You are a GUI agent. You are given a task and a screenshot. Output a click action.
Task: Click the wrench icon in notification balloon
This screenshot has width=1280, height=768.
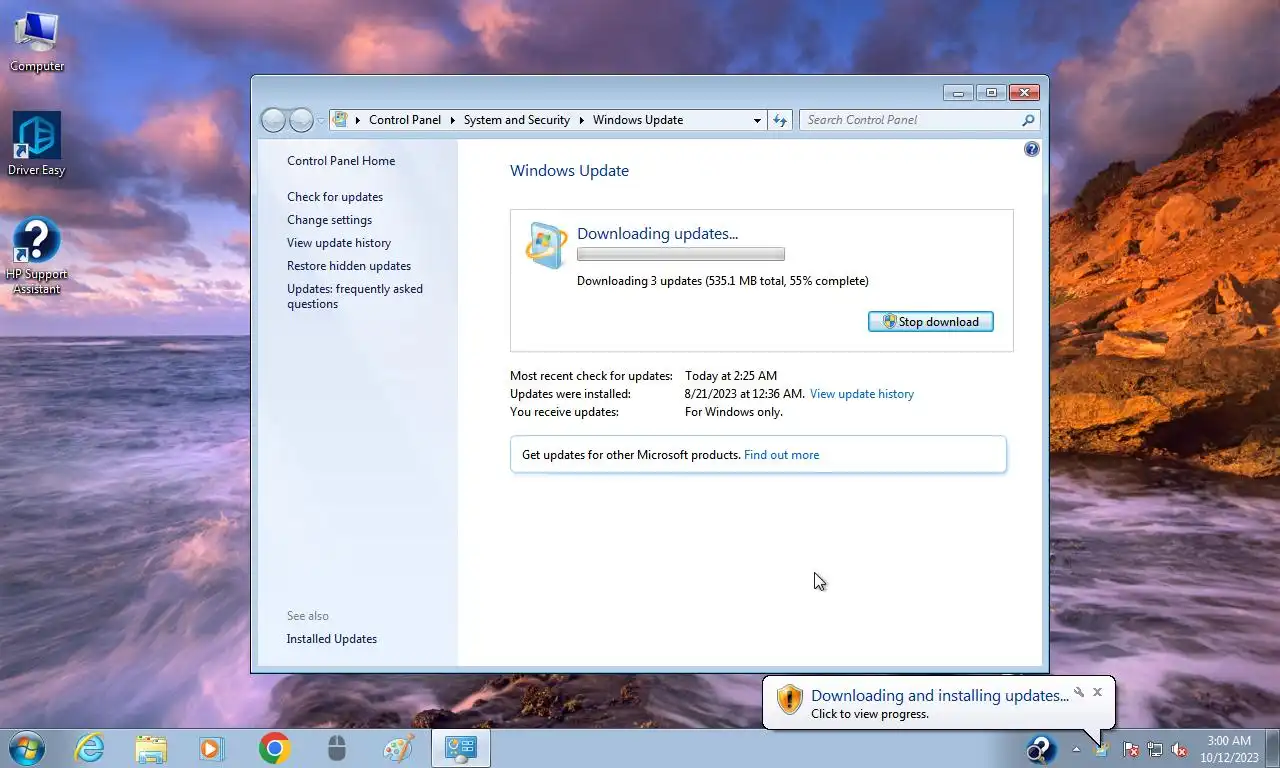coord(1079,692)
